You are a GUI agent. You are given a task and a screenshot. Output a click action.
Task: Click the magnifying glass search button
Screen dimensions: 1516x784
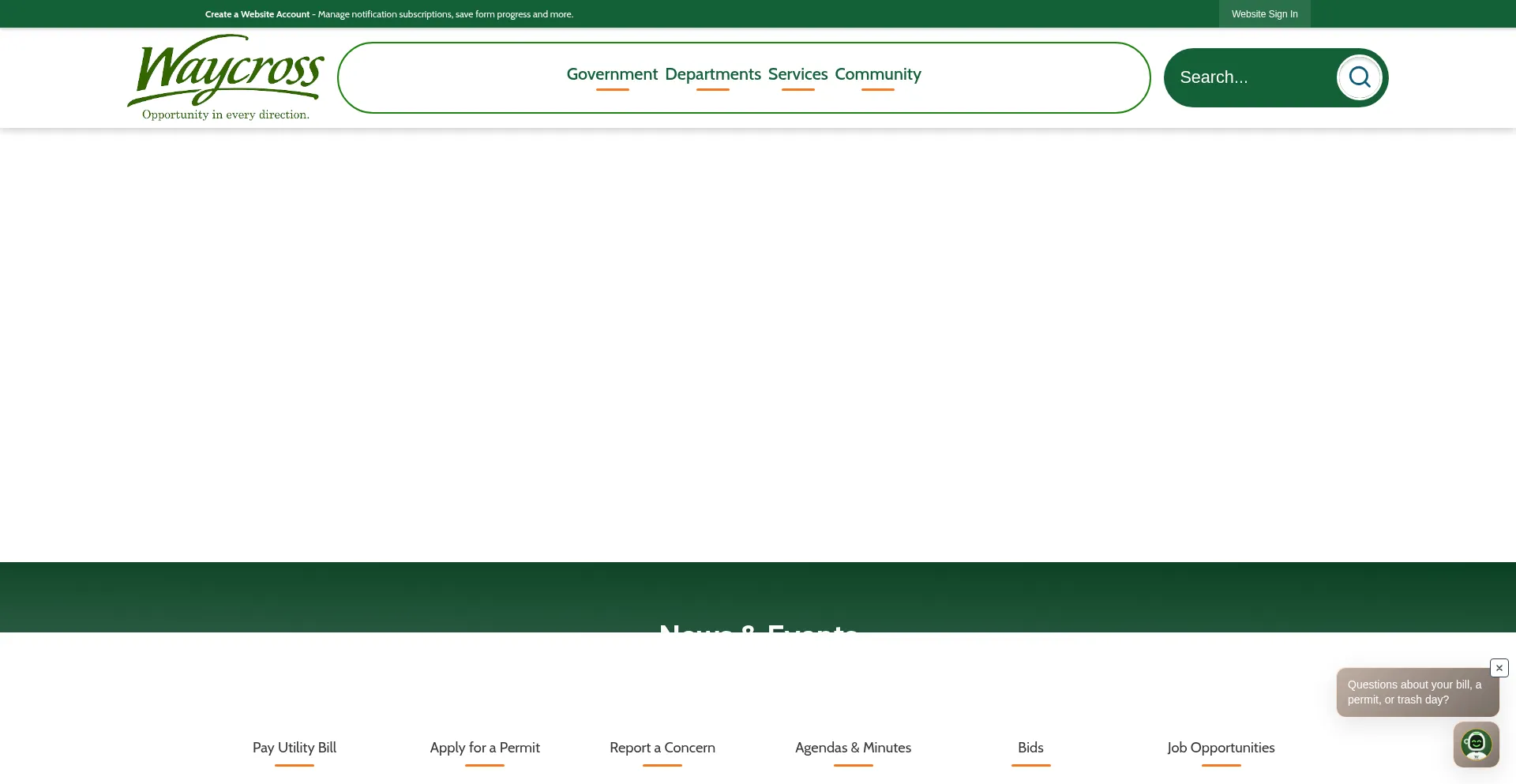[1359, 77]
